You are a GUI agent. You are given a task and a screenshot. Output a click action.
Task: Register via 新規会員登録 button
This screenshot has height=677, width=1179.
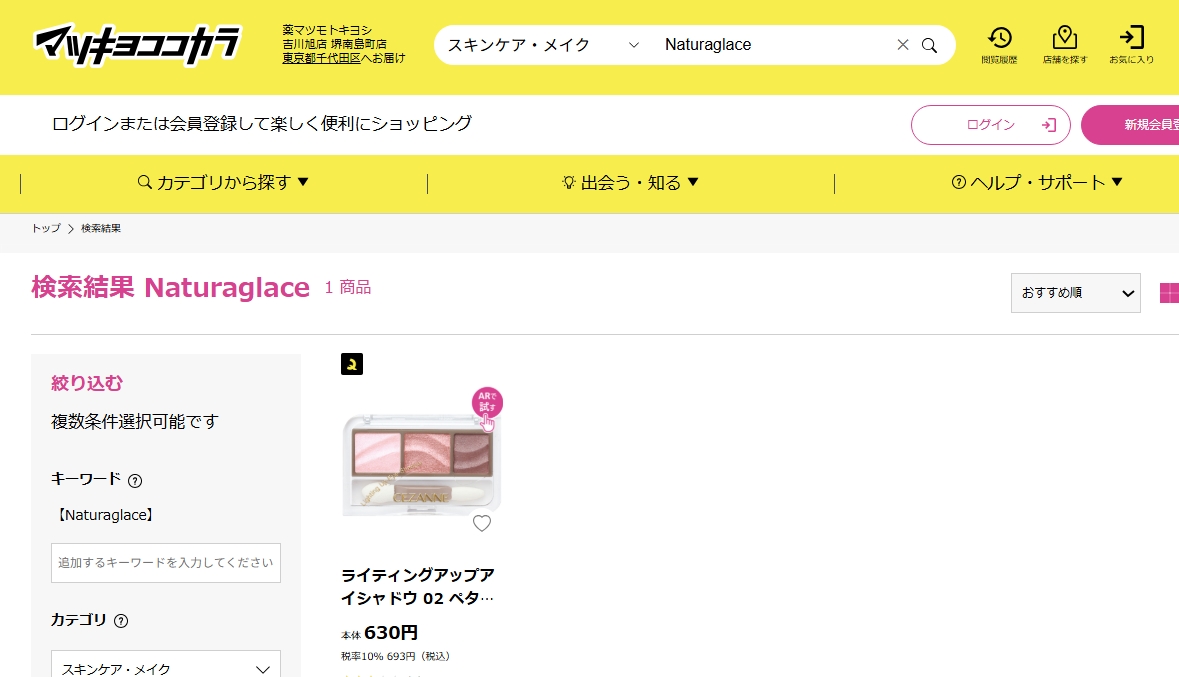click(1130, 125)
